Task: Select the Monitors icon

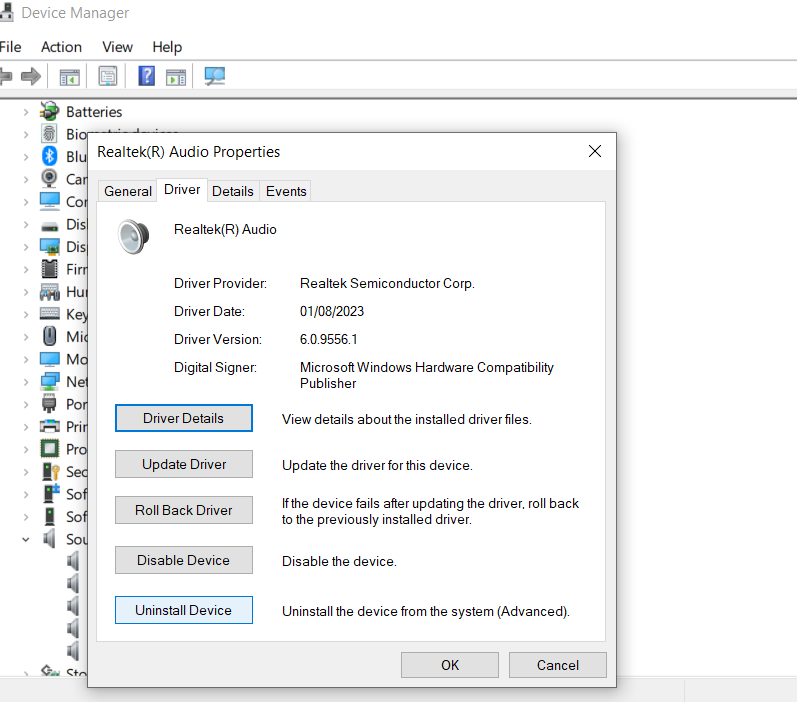Action: coord(49,359)
